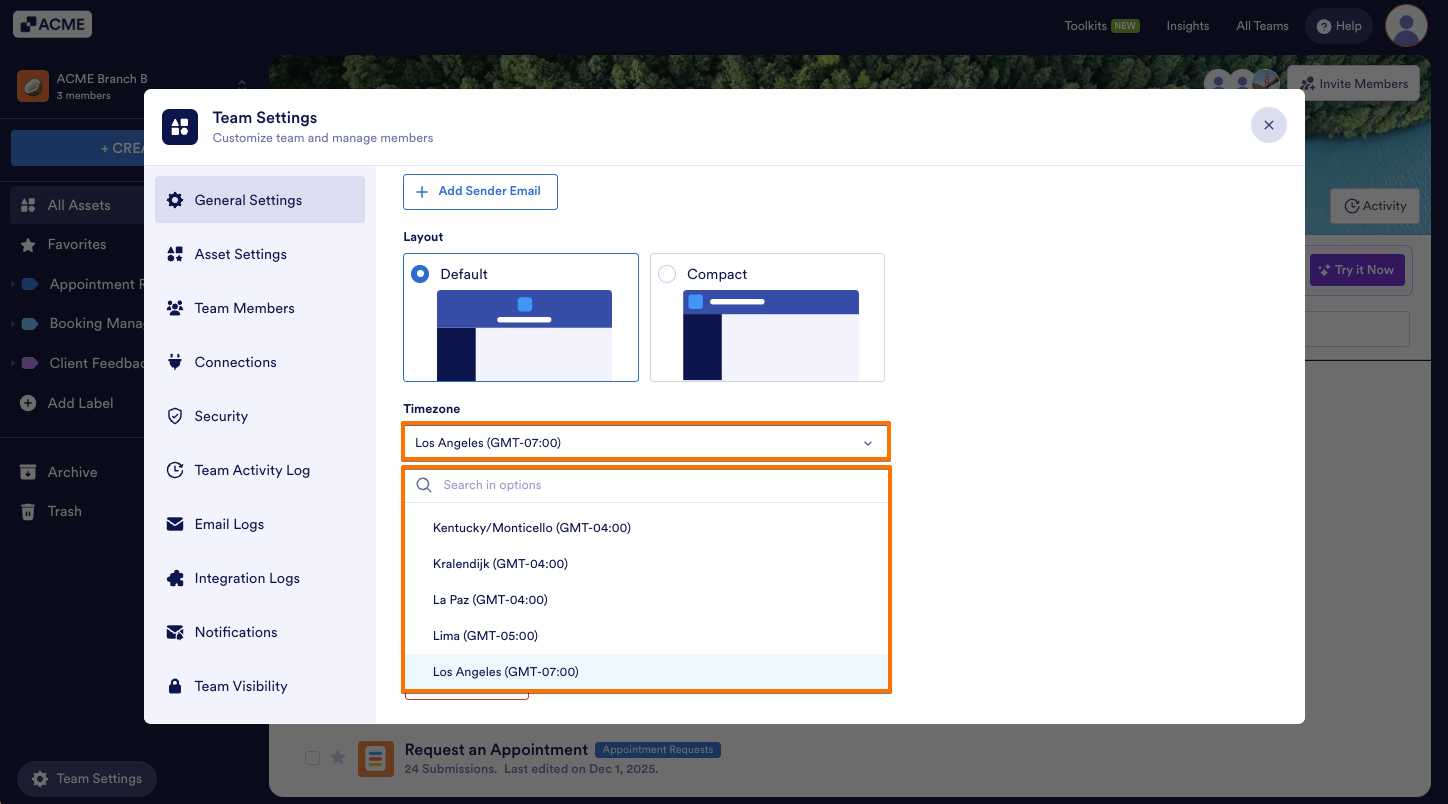Choose Kralendijk (GMT-04:00) timezone option
1448x804 pixels.
coord(646,564)
